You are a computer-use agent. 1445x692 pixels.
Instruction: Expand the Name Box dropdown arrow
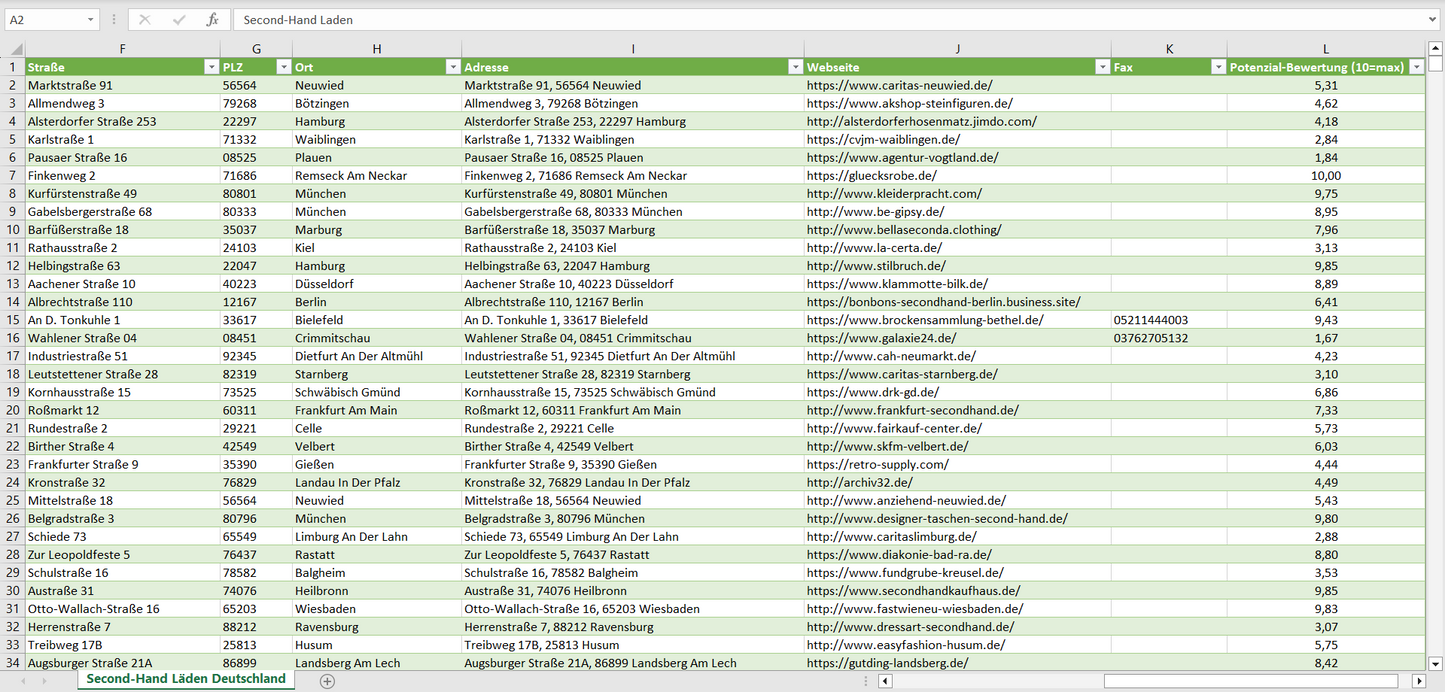tap(90, 20)
